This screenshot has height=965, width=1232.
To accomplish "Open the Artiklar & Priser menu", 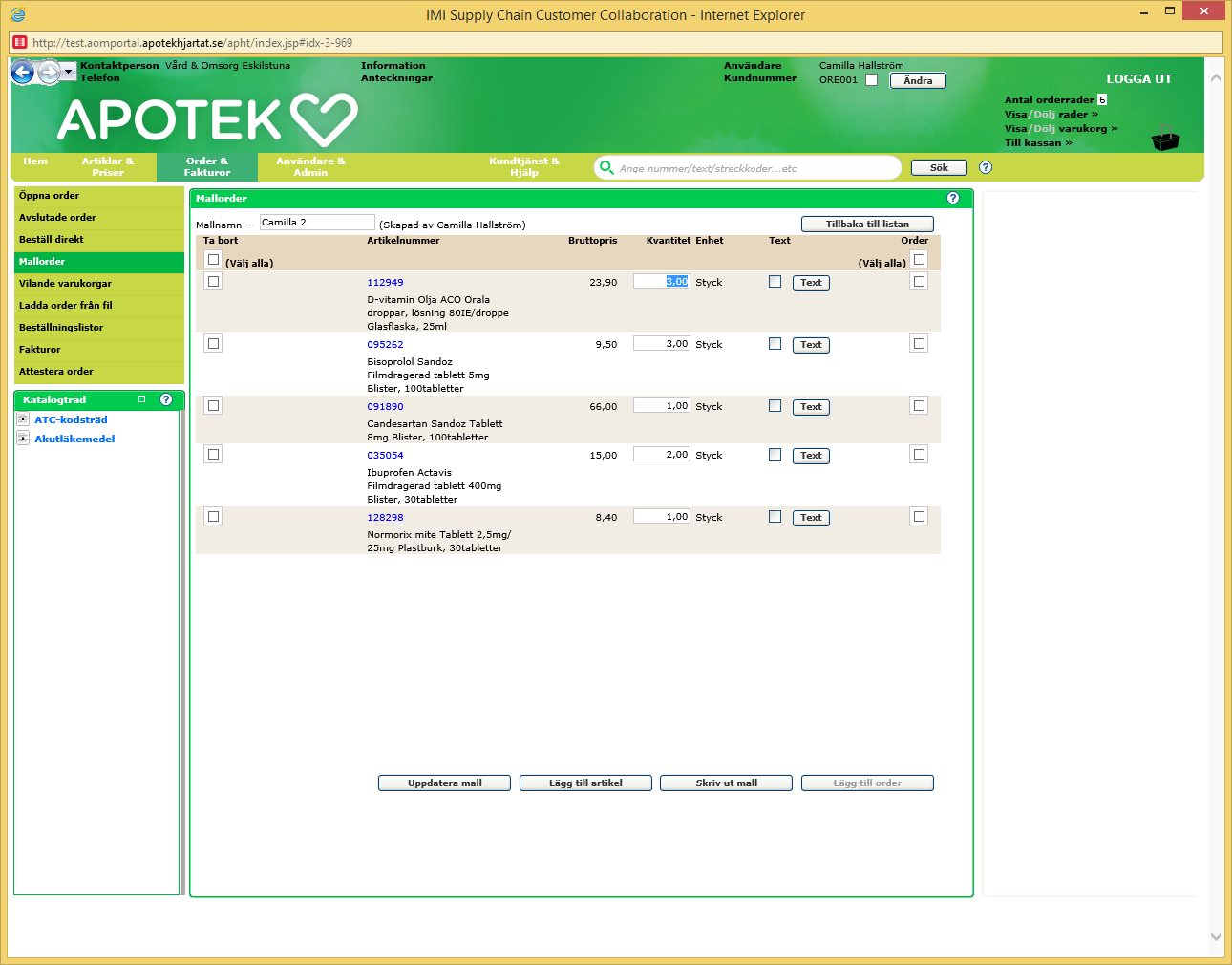I will coord(108,166).
